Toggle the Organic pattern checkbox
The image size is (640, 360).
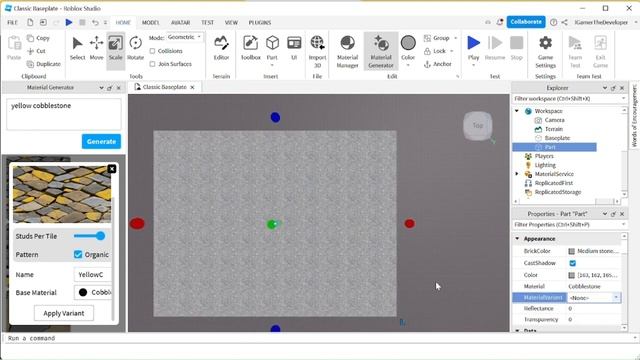[x=78, y=254]
